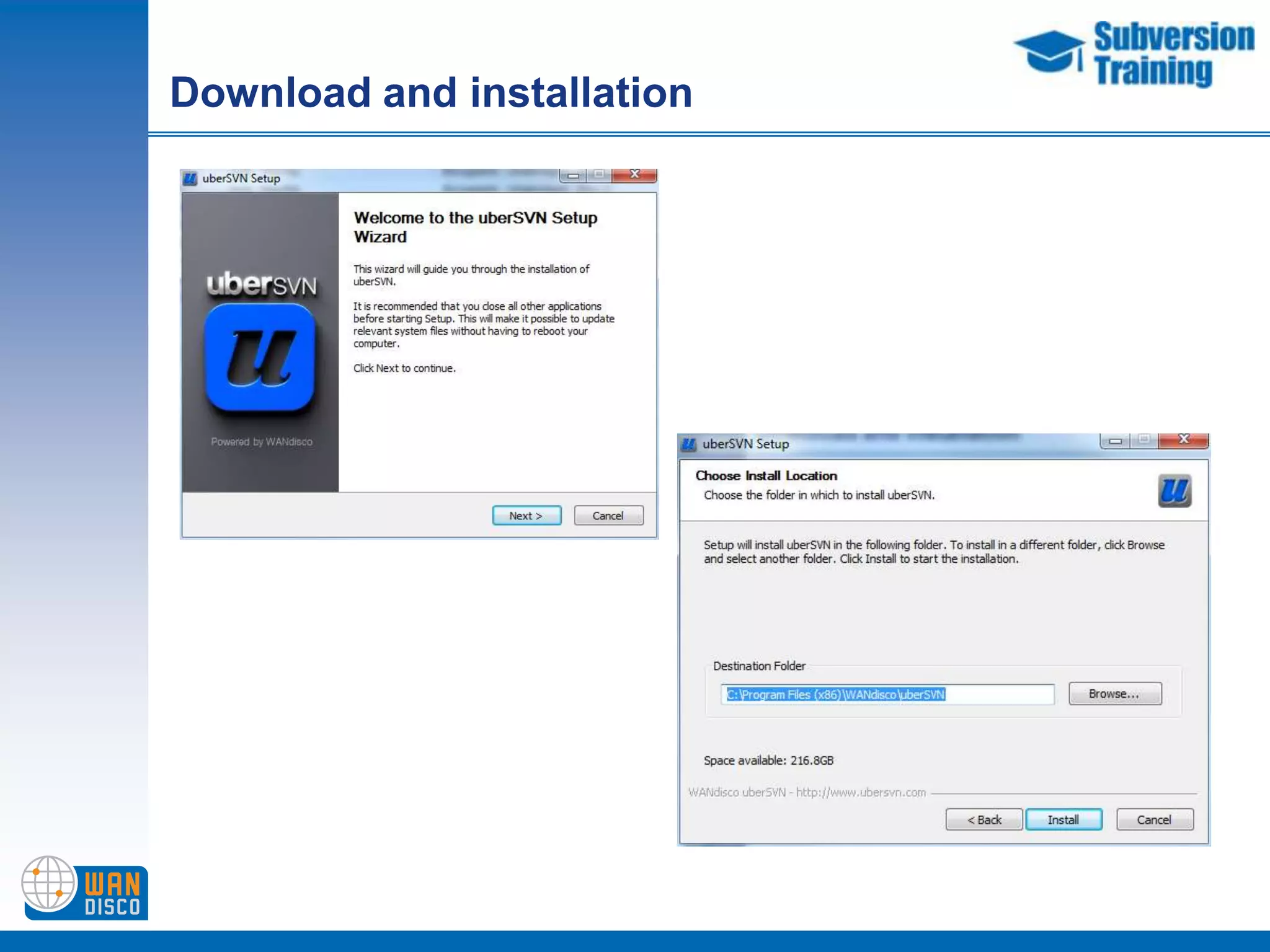Screen dimensions: 1270x952
Task: Click the www.ubersvn.com link text
Action: tap(861, 793)
